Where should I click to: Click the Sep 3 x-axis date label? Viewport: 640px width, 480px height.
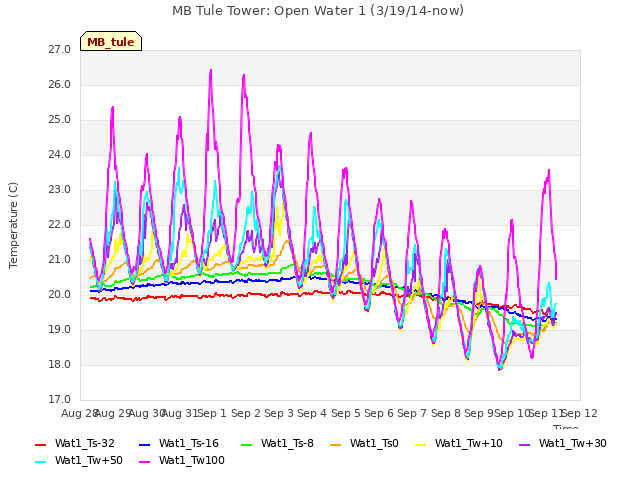[279, 414]
